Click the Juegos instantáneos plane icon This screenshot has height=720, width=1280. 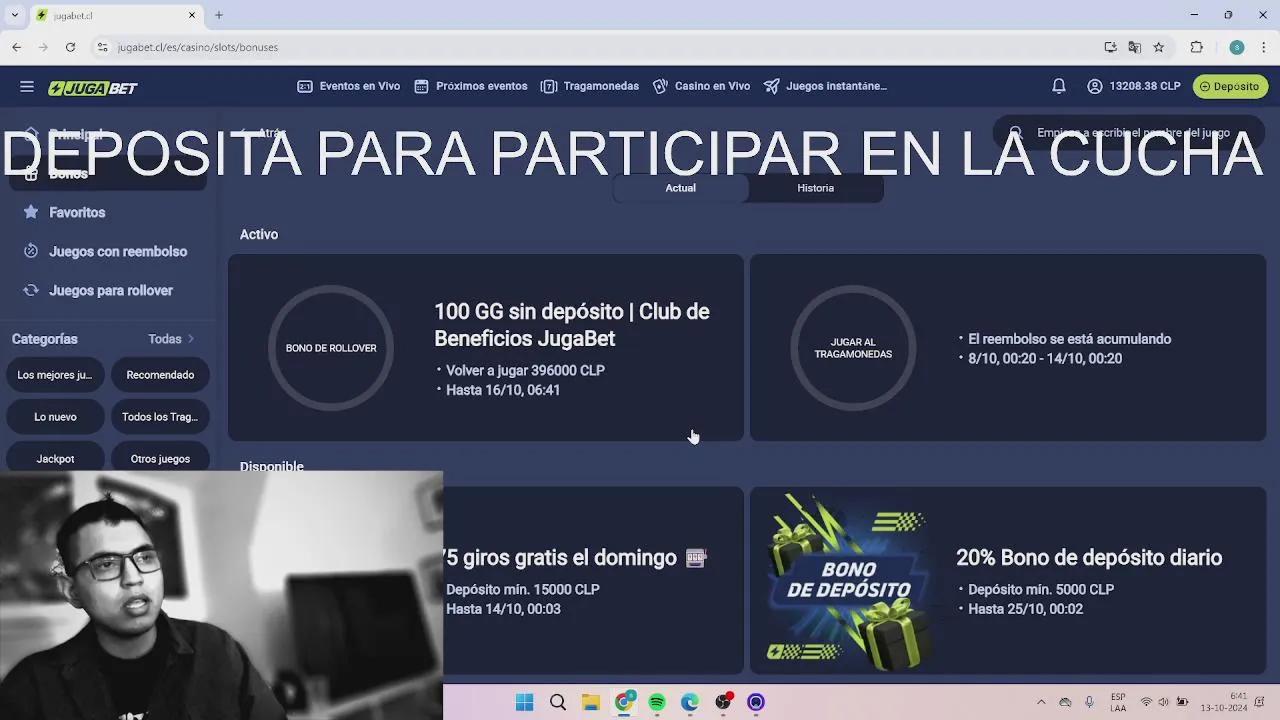772,86
